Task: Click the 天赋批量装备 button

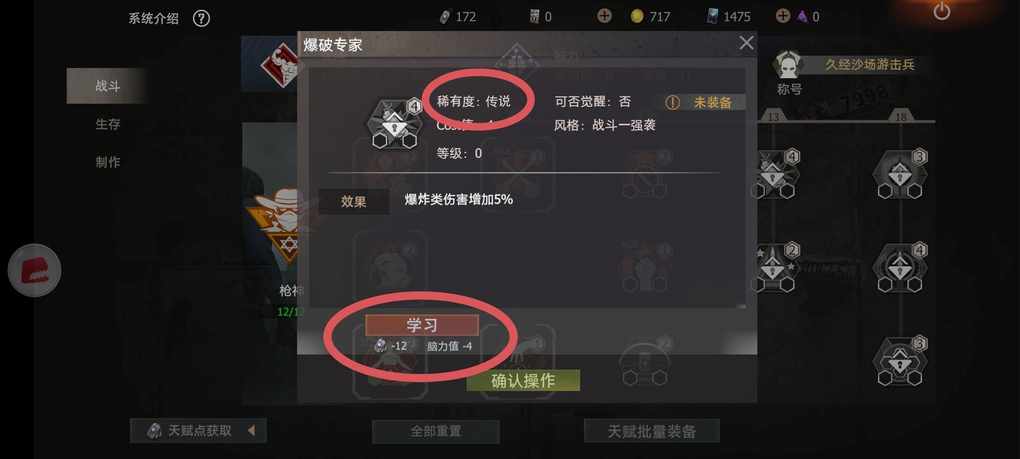Action: pyautogui.click(x=652, y=431)
